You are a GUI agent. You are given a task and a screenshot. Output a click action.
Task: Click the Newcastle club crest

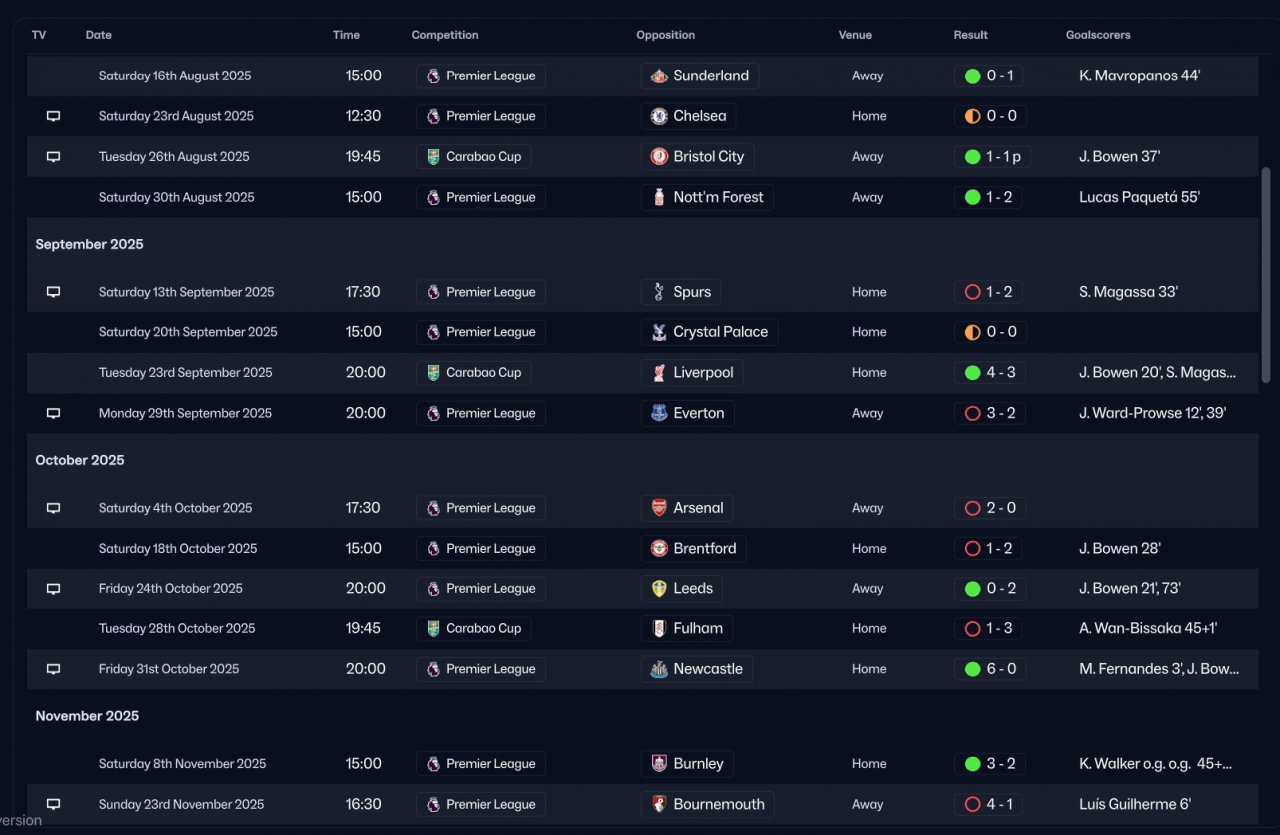(659, 669)
